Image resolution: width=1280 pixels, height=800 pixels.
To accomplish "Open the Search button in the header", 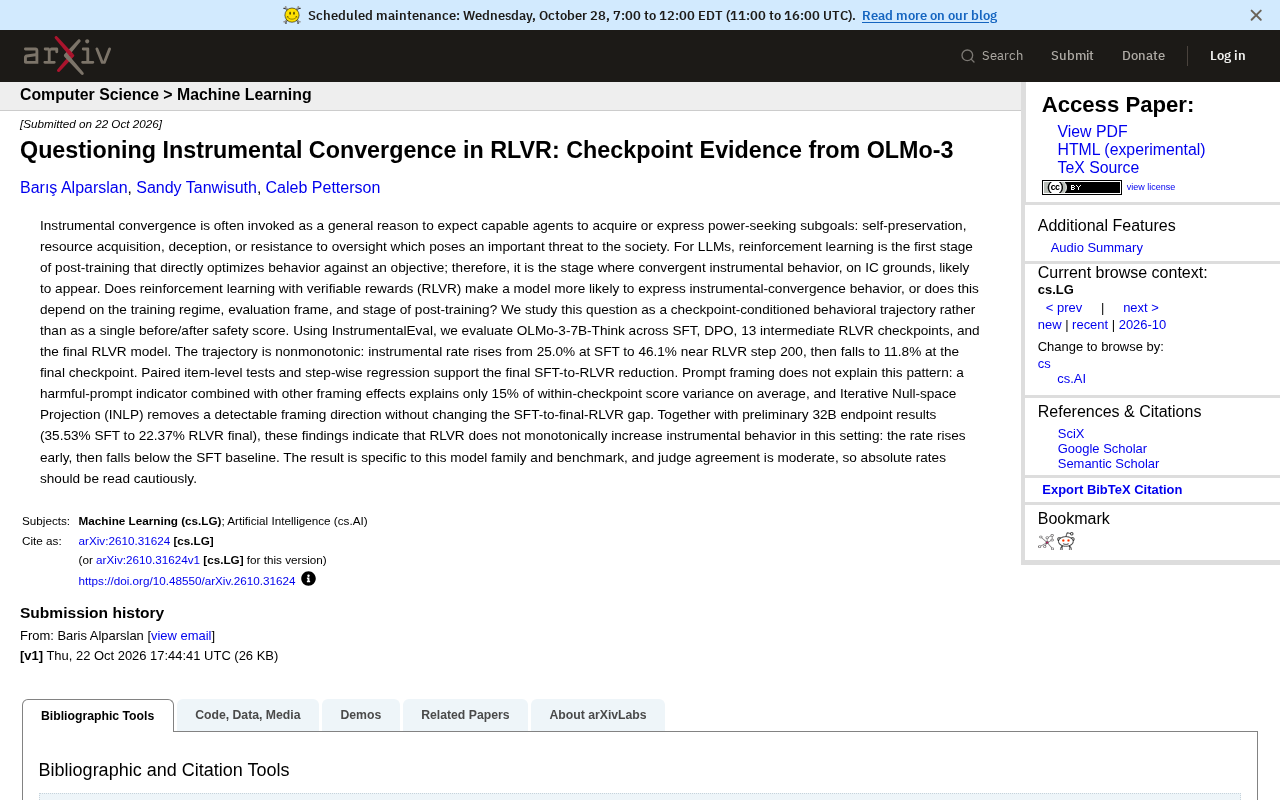I will [992, 56].
